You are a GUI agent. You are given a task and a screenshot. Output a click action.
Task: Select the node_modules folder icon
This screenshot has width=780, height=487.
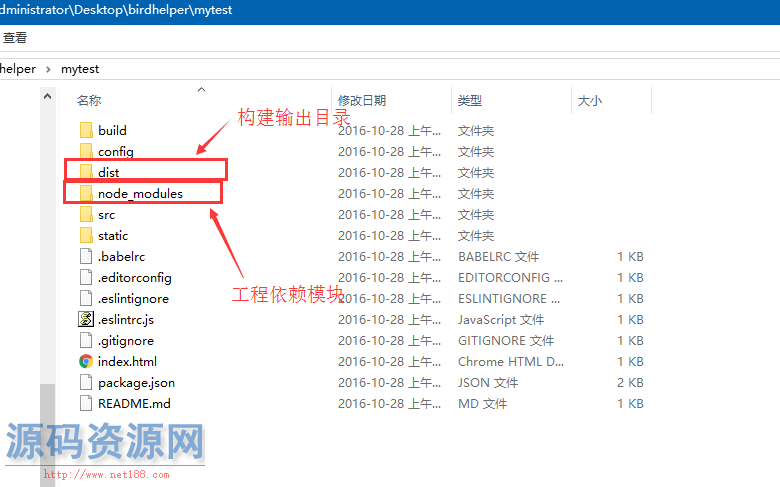(85, 194)
